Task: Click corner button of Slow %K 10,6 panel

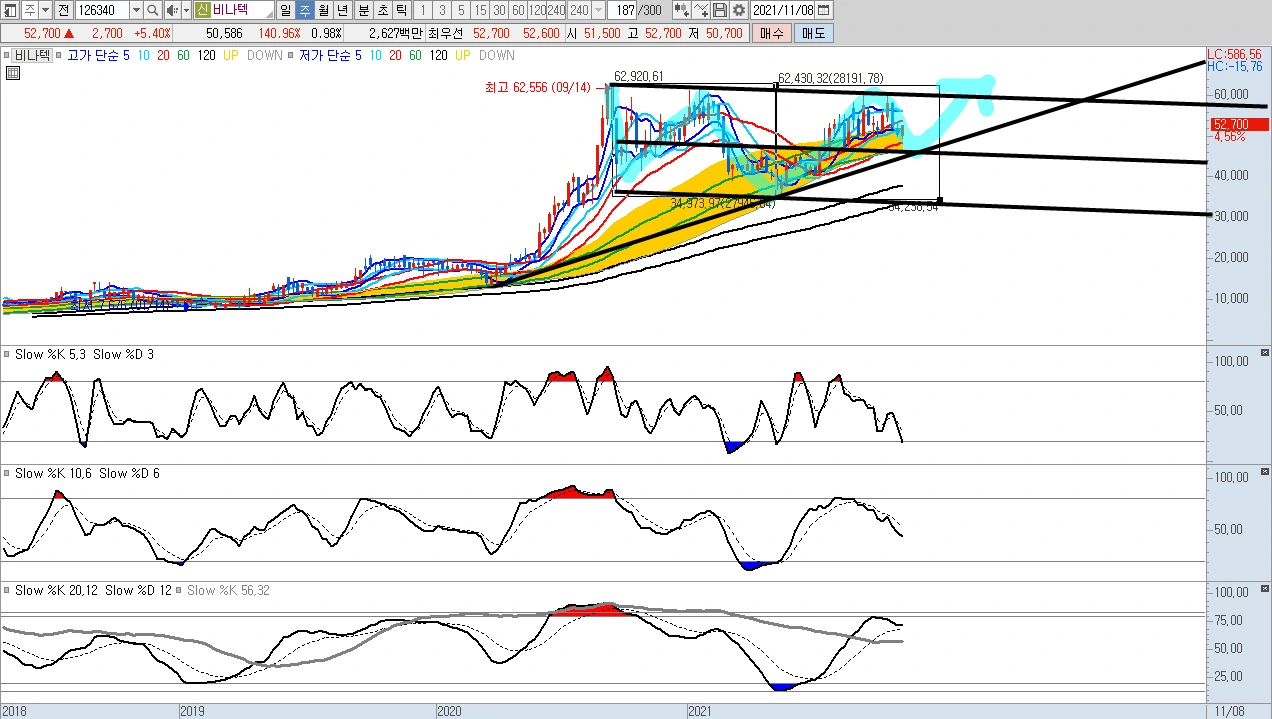Action: click(x=1264, y=472)
